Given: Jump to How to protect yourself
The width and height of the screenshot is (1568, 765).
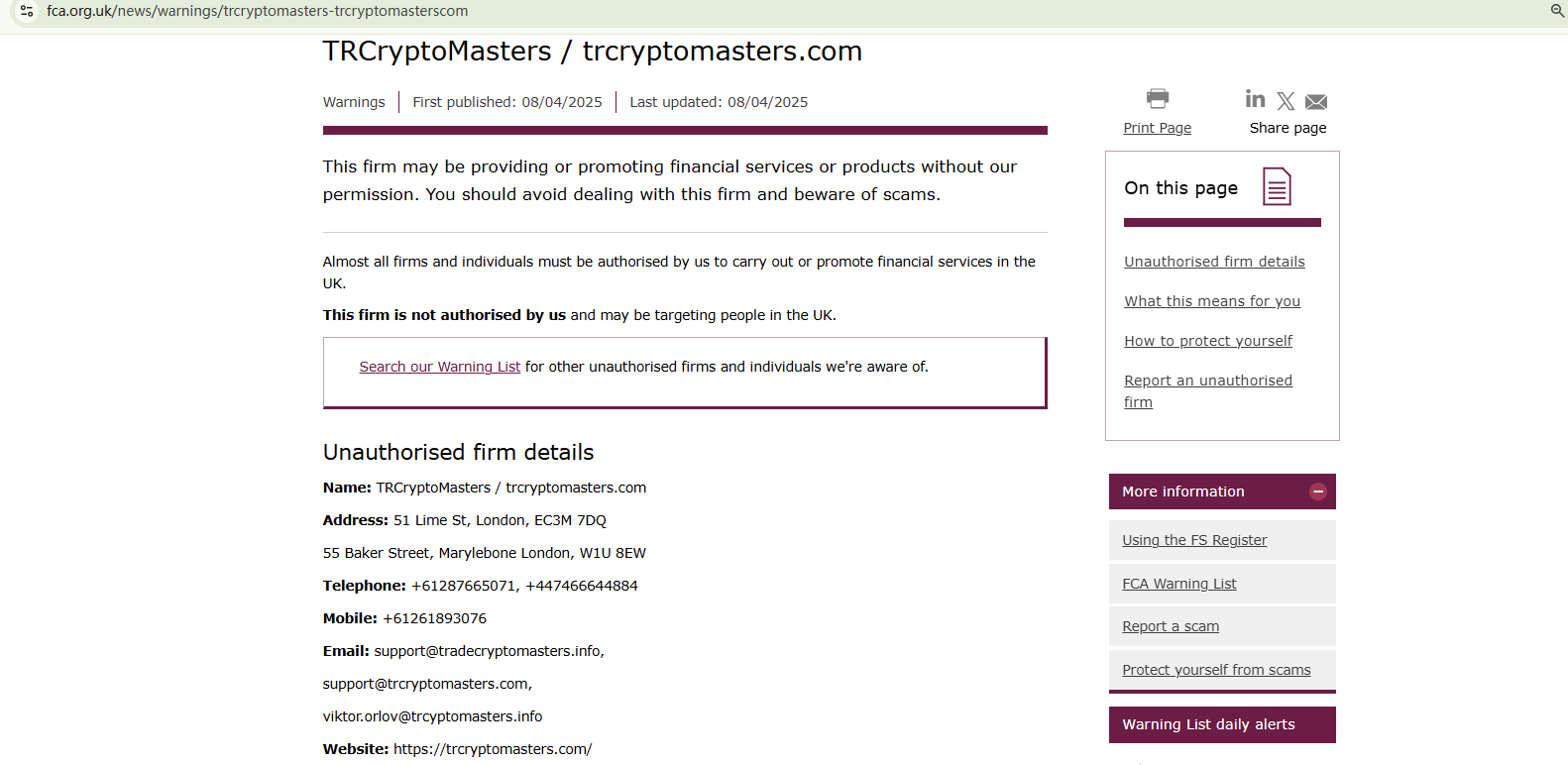Looking at the screenshot, I should click(1207, 341).
